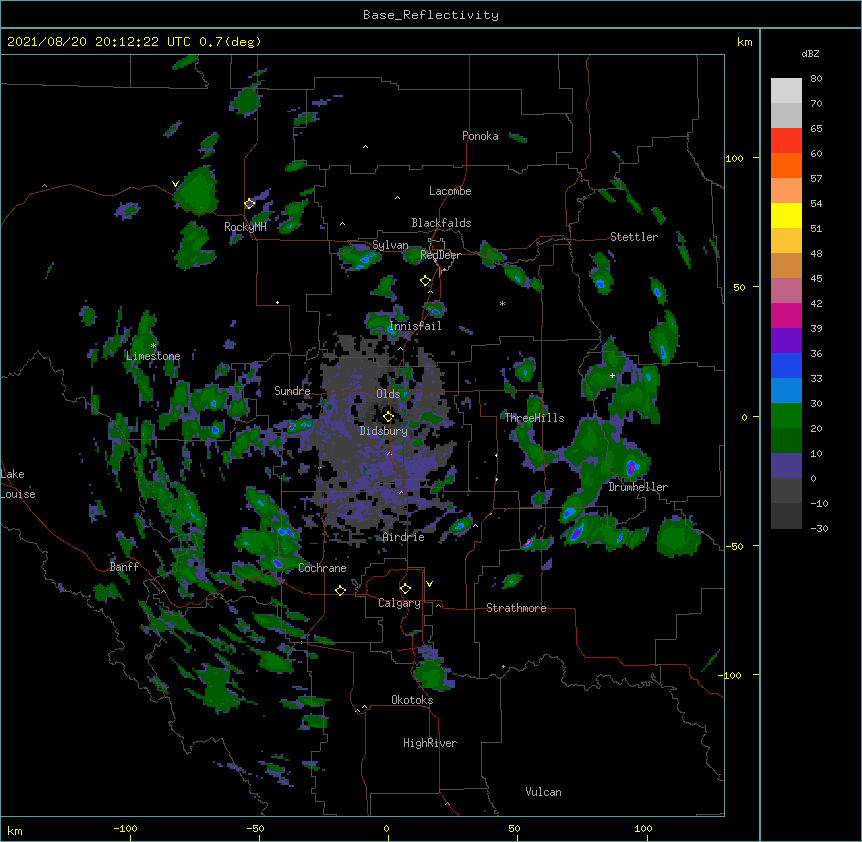The height and width of the screenshot is (842, 862).
Task: Click the yellow marker near Cochrane
Action: 340,590
